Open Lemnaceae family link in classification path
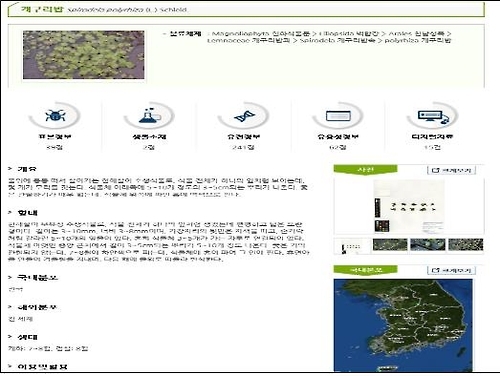The width and height of the screenshot is (500, 376). pos(249,40)
